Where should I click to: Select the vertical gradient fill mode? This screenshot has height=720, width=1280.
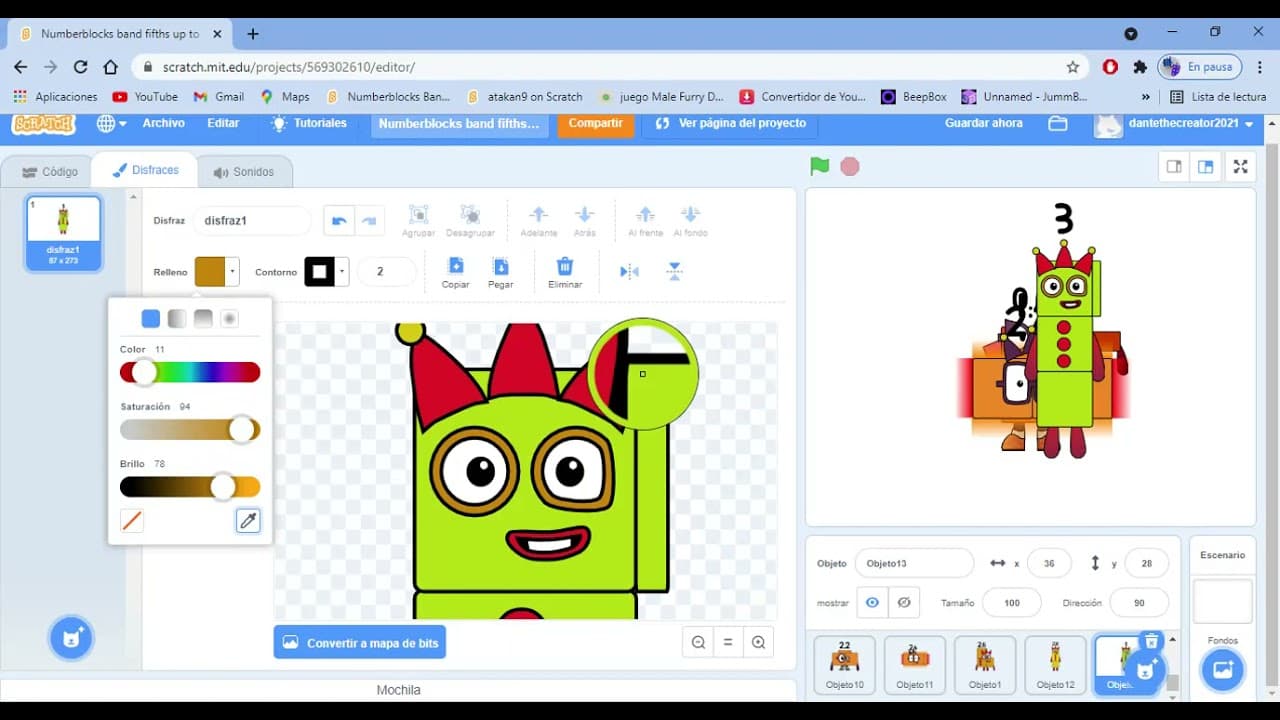(203, 319)
